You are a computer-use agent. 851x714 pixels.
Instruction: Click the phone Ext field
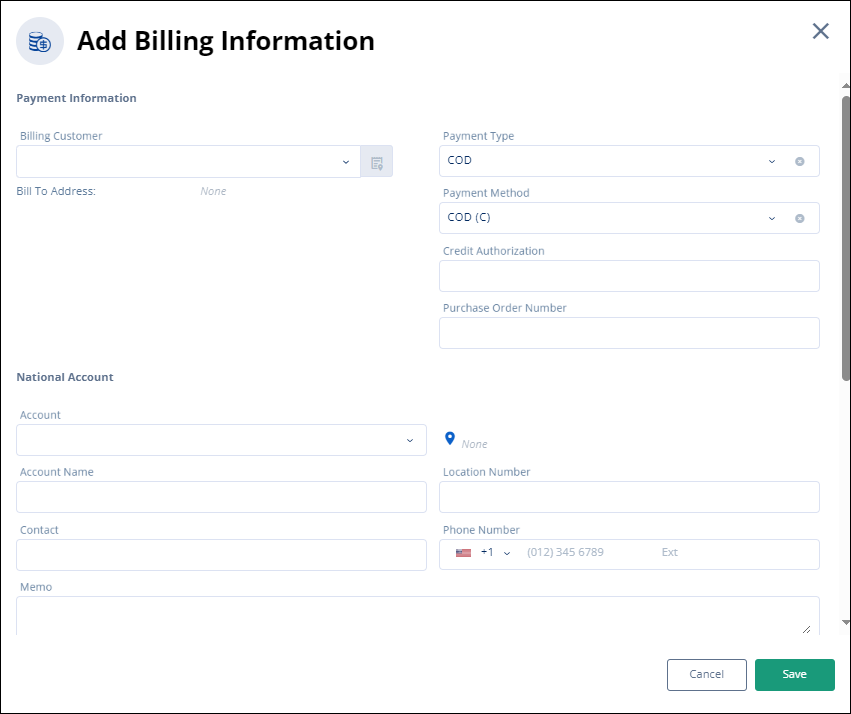(735, 553)
